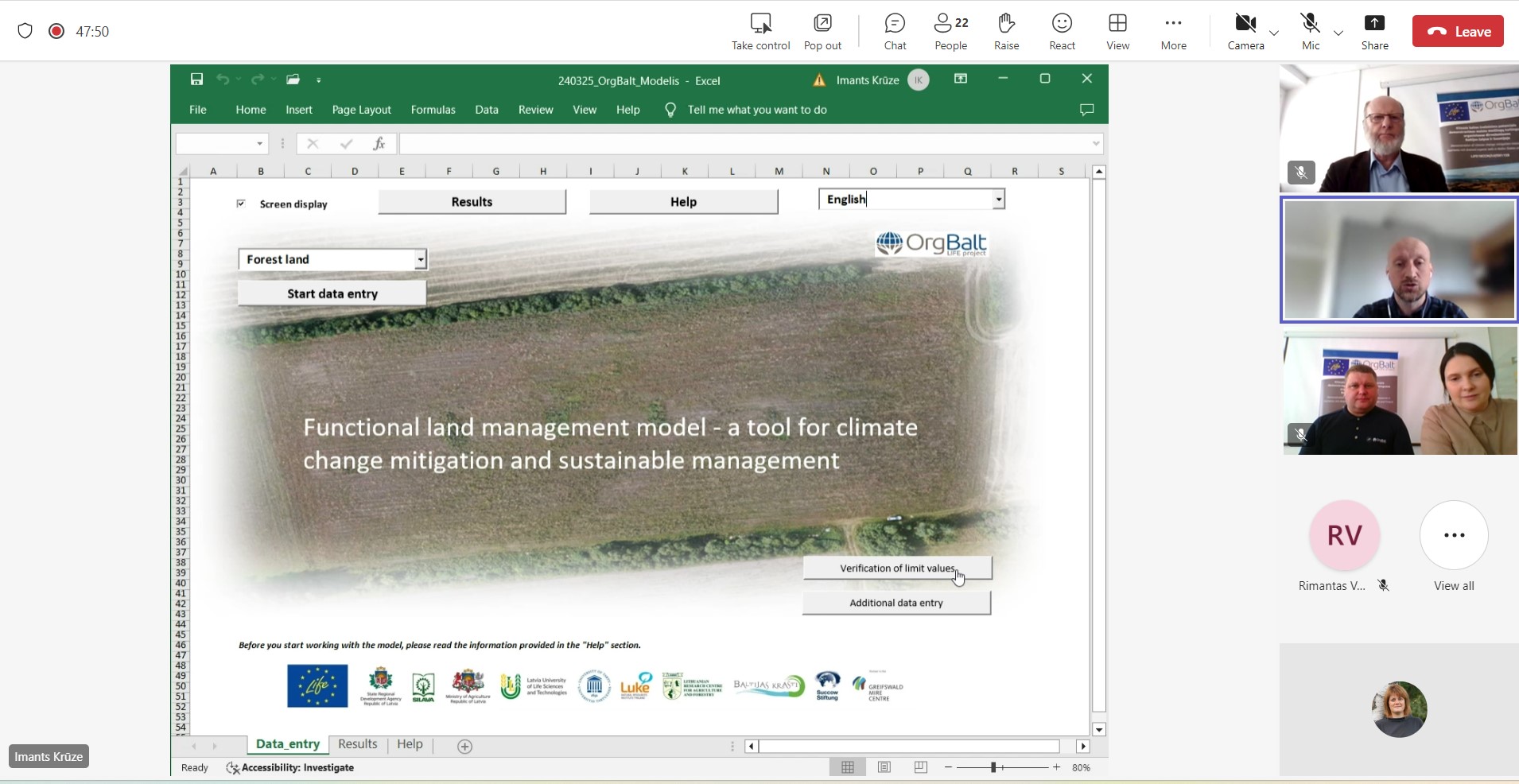Open the Forest land dropdown
The height and width of the screenshot is (784, 1519).
coord(420,259)
